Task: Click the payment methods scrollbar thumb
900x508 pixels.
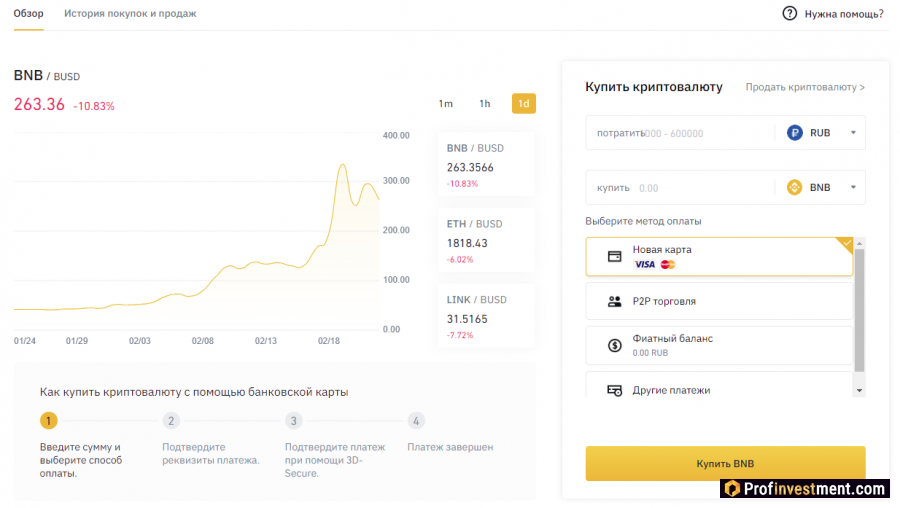Action: (859, 310)
